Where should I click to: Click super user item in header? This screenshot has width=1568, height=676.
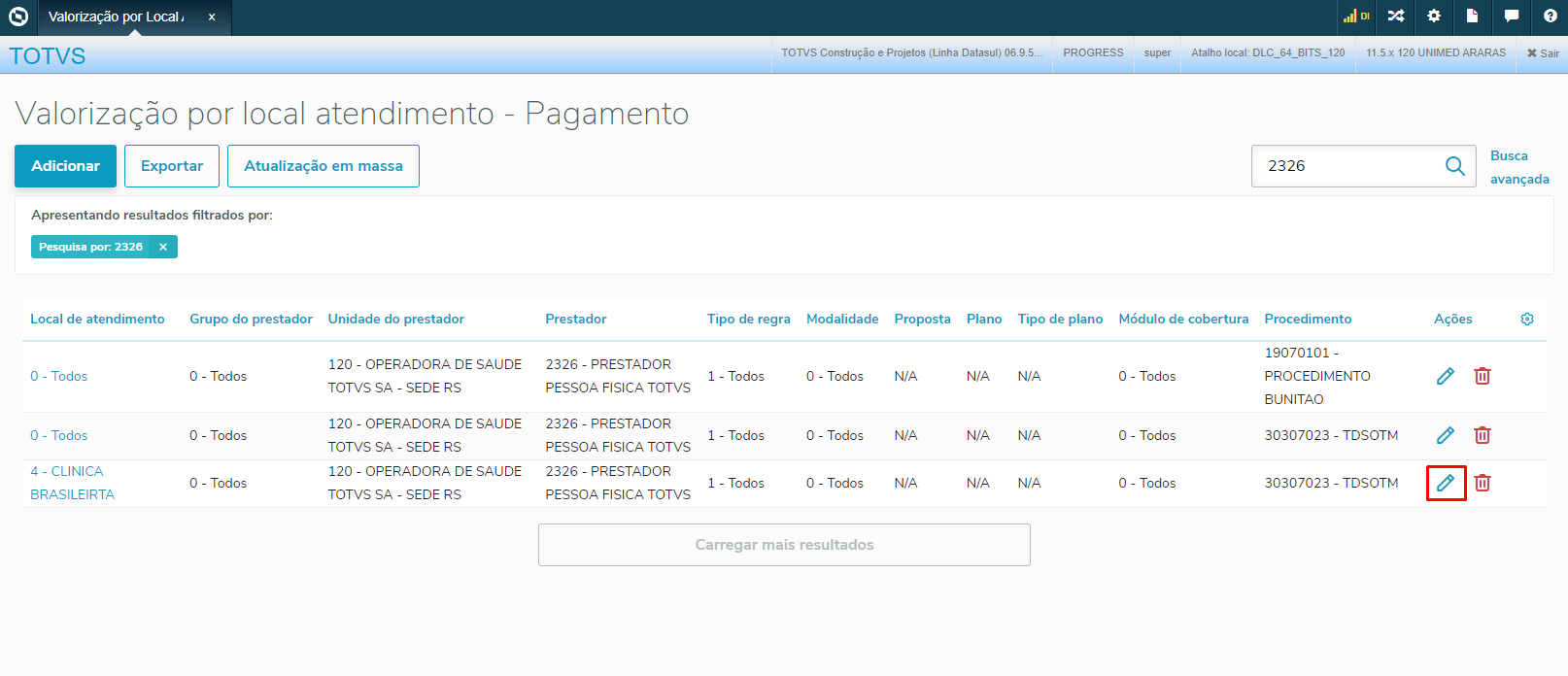pyautogui.click(x=1157, y=53)
